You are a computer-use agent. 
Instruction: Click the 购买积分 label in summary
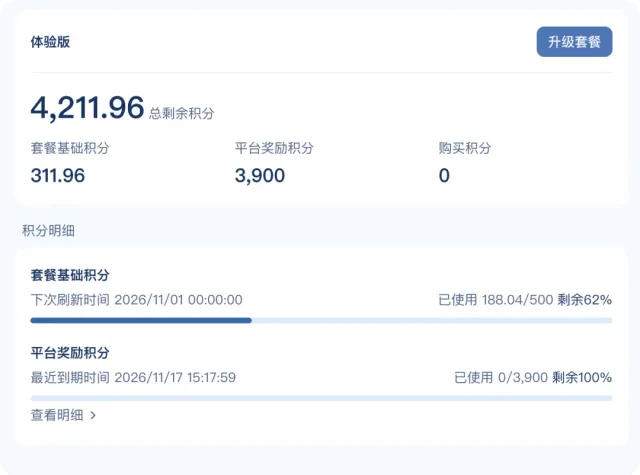tap(465, 148)
